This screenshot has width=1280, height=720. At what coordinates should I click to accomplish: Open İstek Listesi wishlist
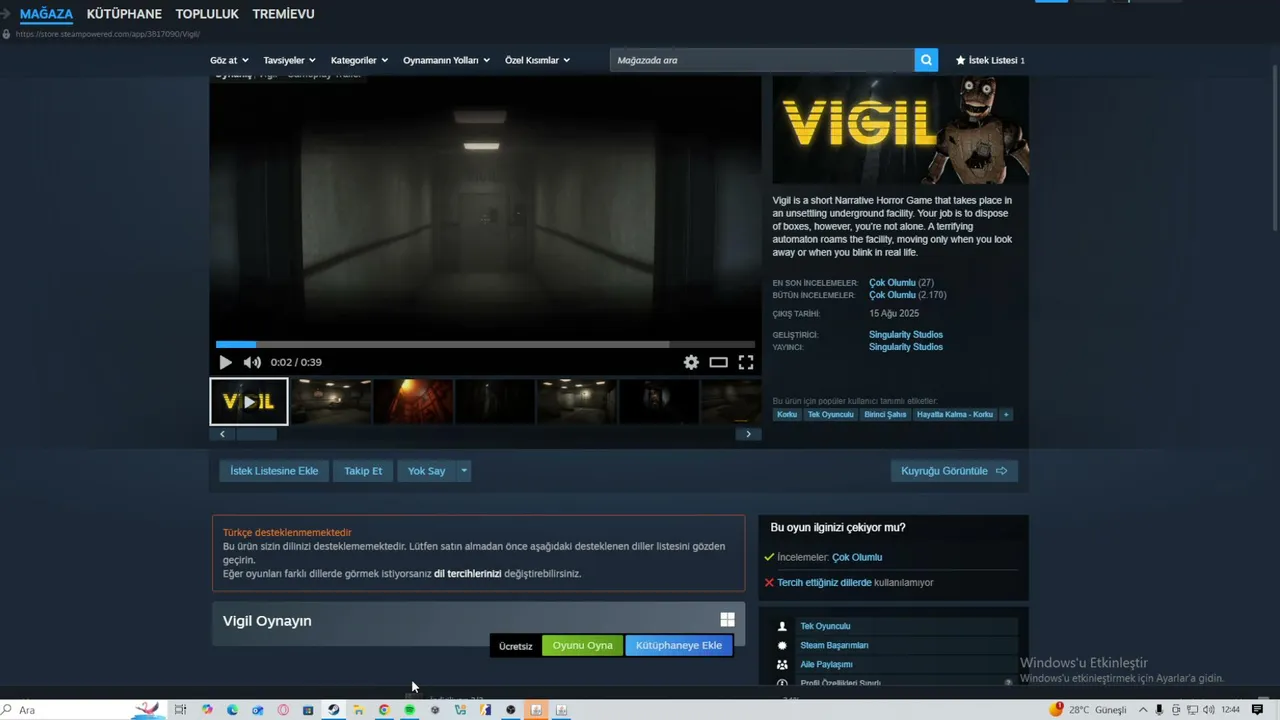coord(990,60)
